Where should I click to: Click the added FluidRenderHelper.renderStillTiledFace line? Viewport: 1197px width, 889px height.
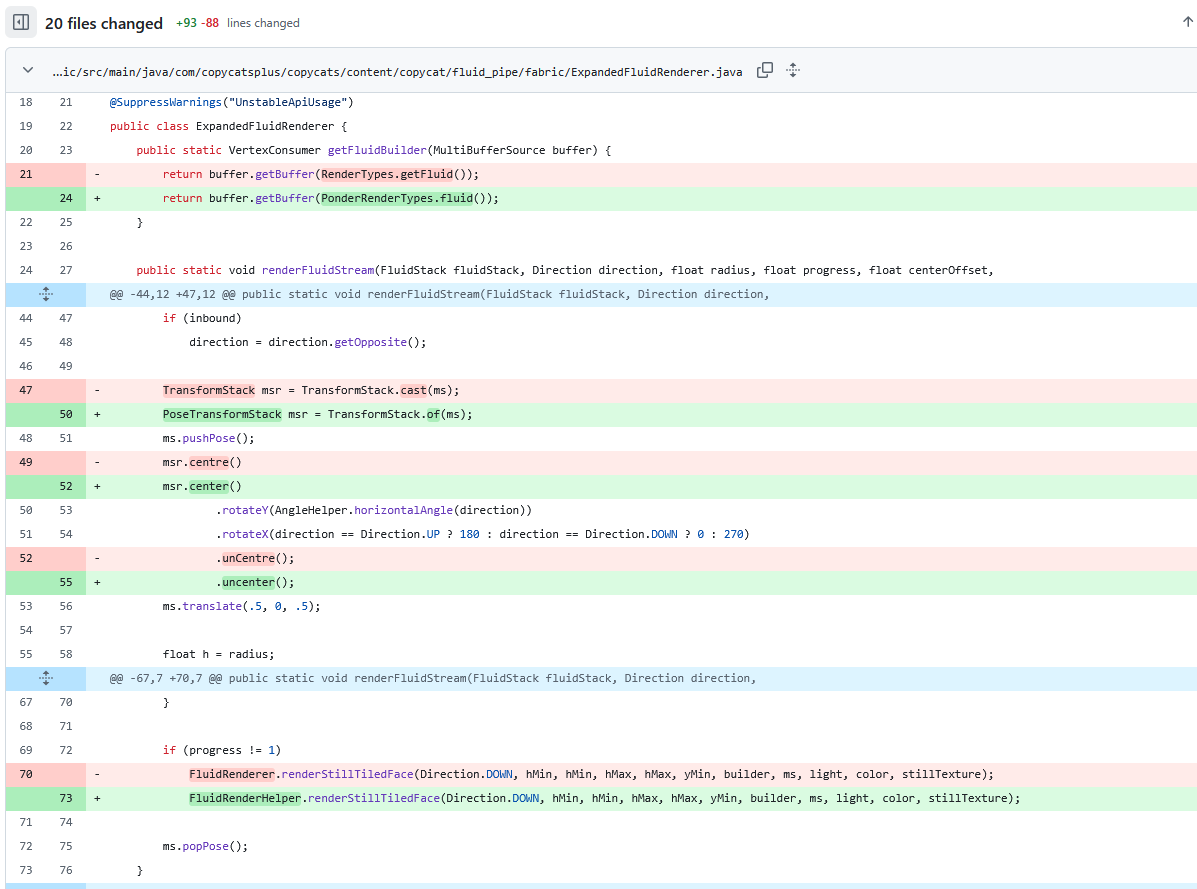(x=604, y=798)
